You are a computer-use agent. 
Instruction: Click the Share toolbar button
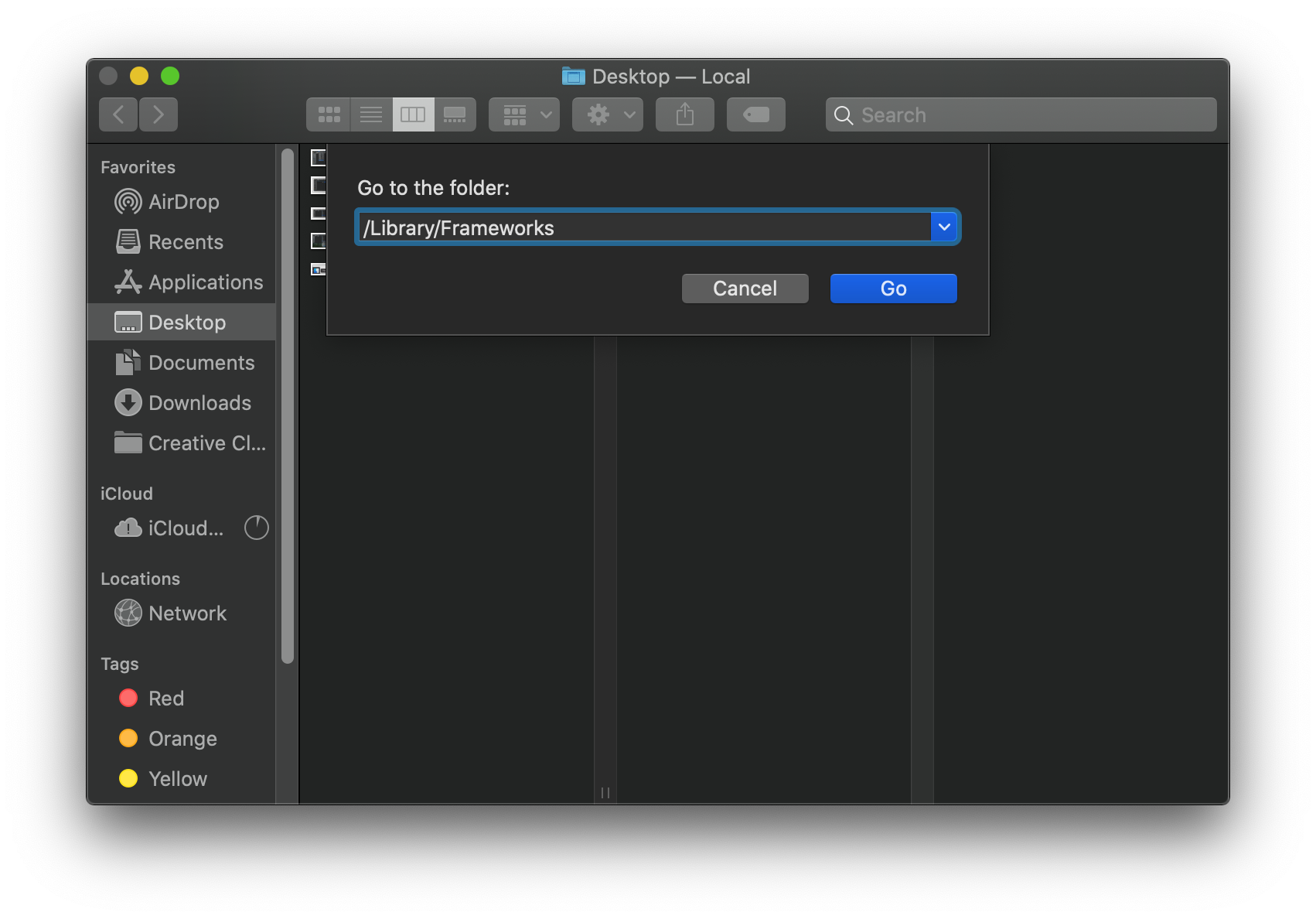pyautogui.click(x=685, y=114)
